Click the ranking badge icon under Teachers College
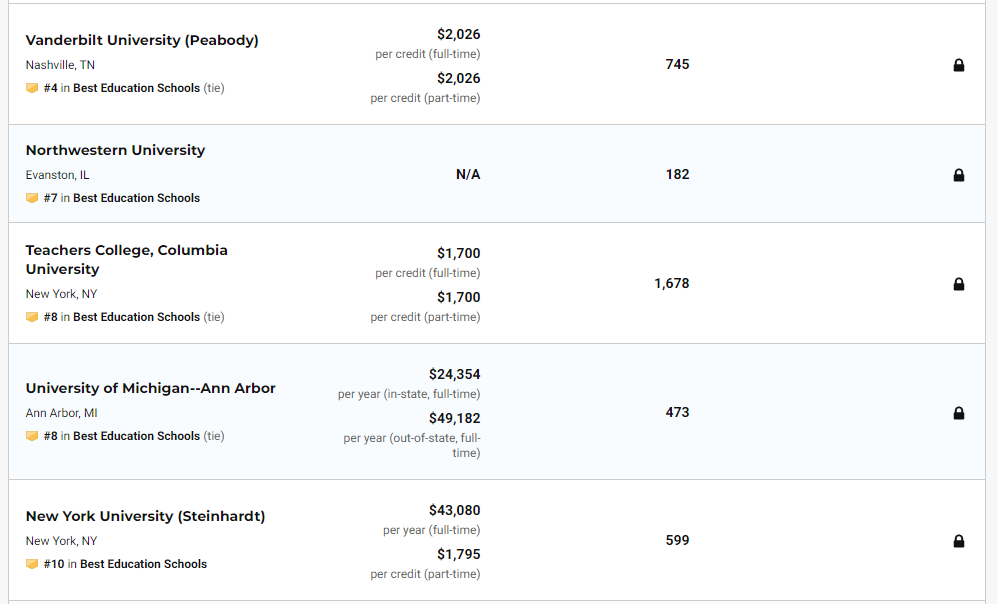Screen dimensions: 997x604 32,317
